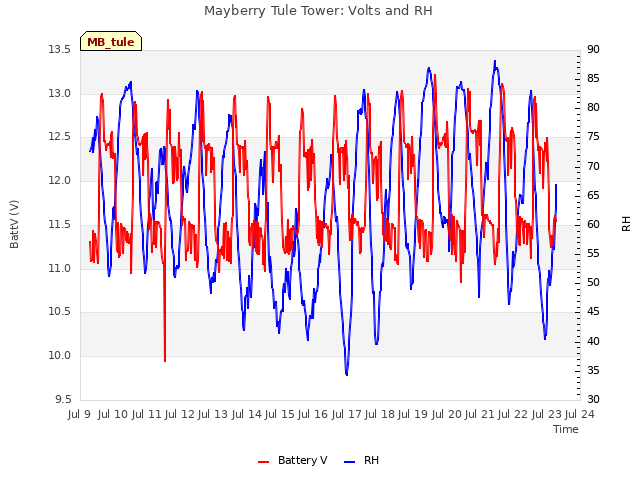Click the 11.5 left axis tick label
640x480 pixels.
pos(60,224)
